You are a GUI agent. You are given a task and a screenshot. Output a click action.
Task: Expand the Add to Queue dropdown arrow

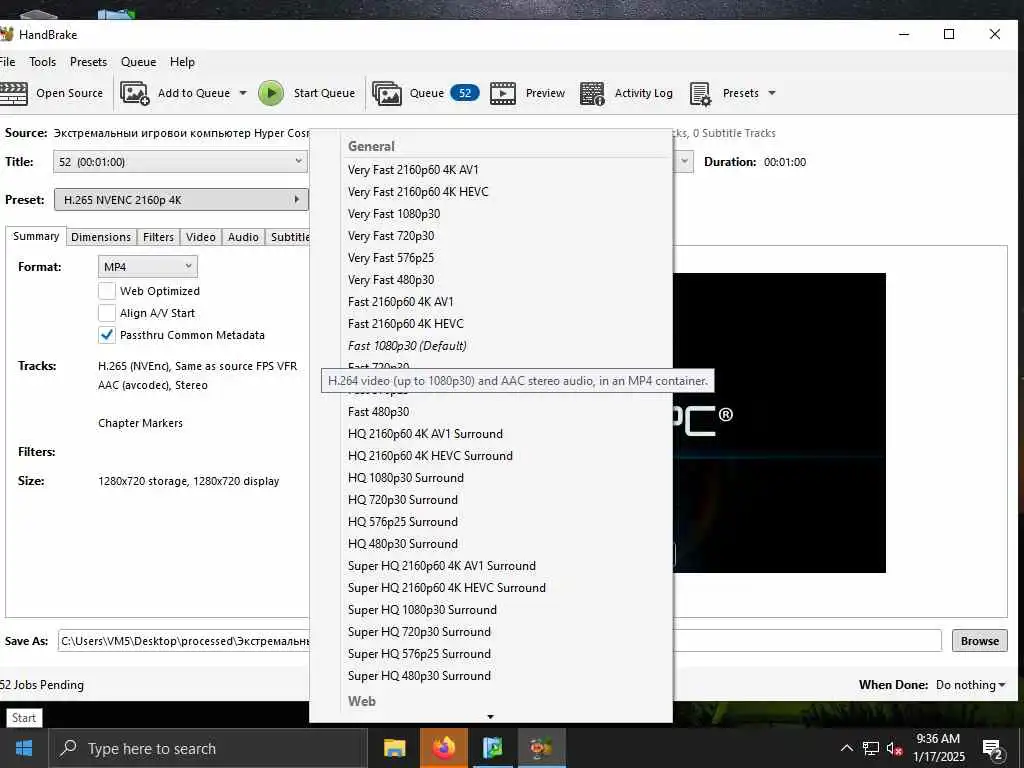click(243, 93)
